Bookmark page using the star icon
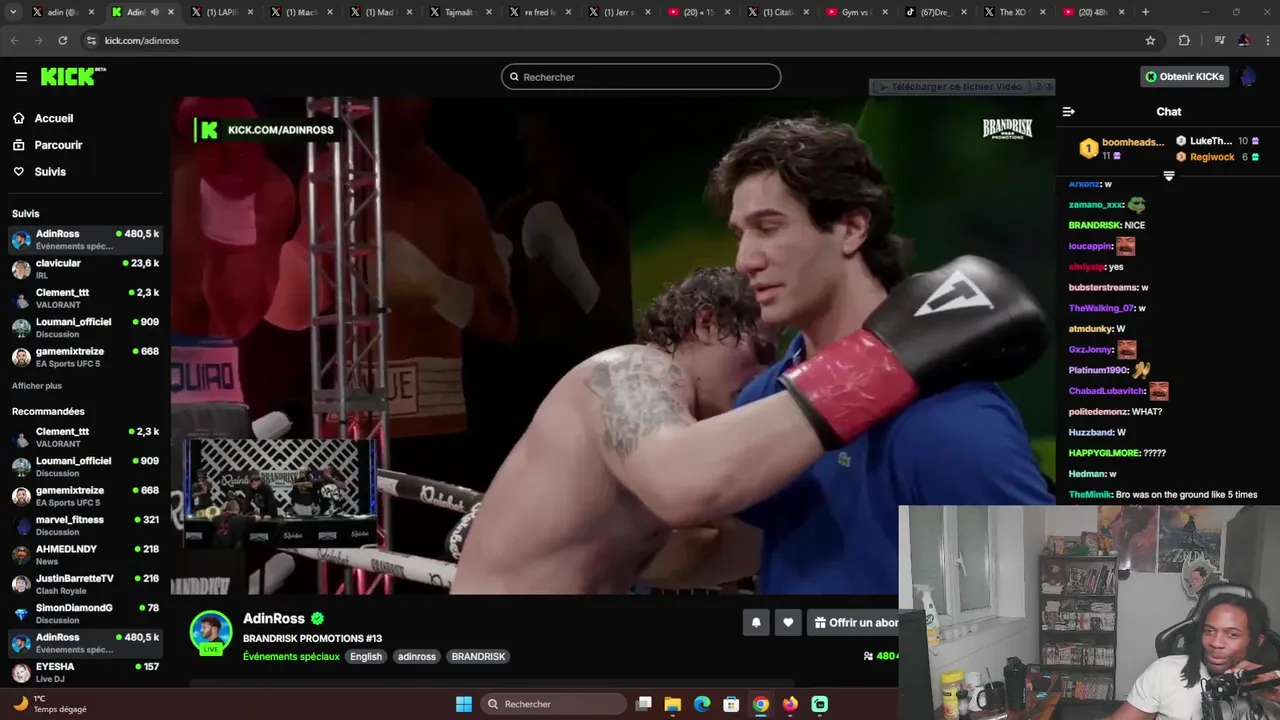Image resolution: width=1280 pixels, height=720 pixels. [x=1150, y=40]
